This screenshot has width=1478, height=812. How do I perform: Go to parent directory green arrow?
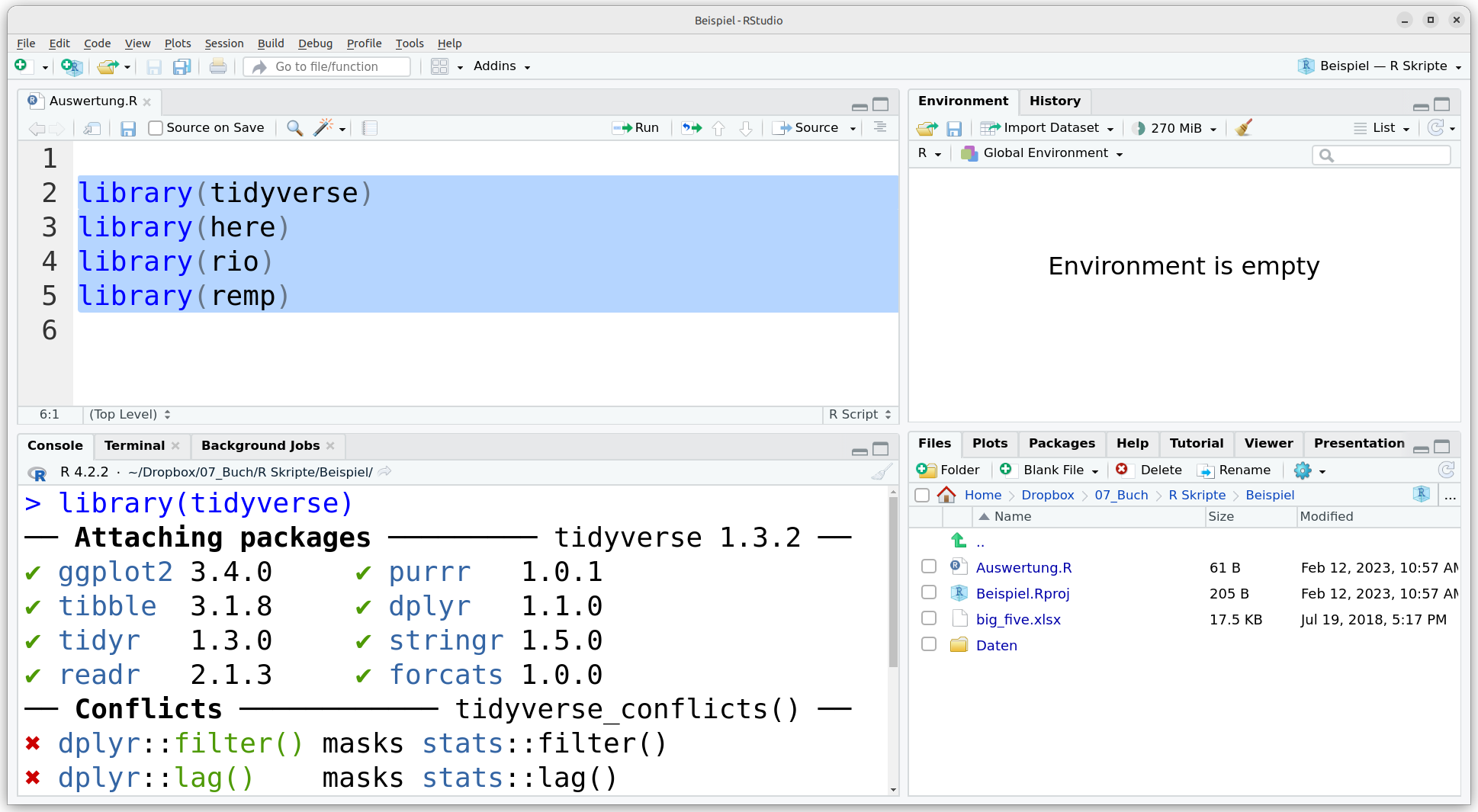coord(959,541)
